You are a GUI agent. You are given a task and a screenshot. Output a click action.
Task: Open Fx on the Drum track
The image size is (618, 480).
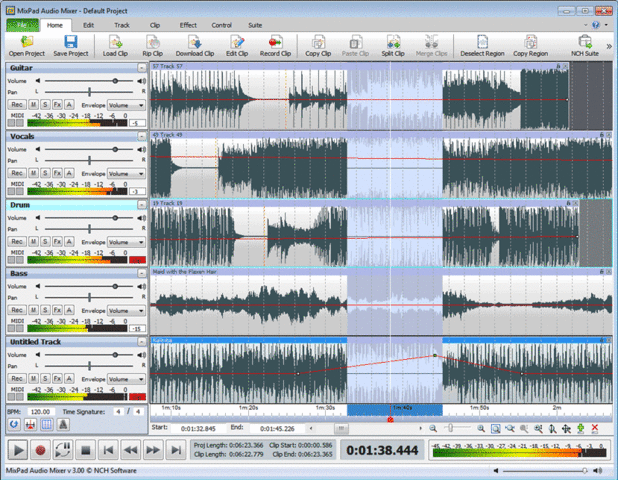(x=57, y=242)
